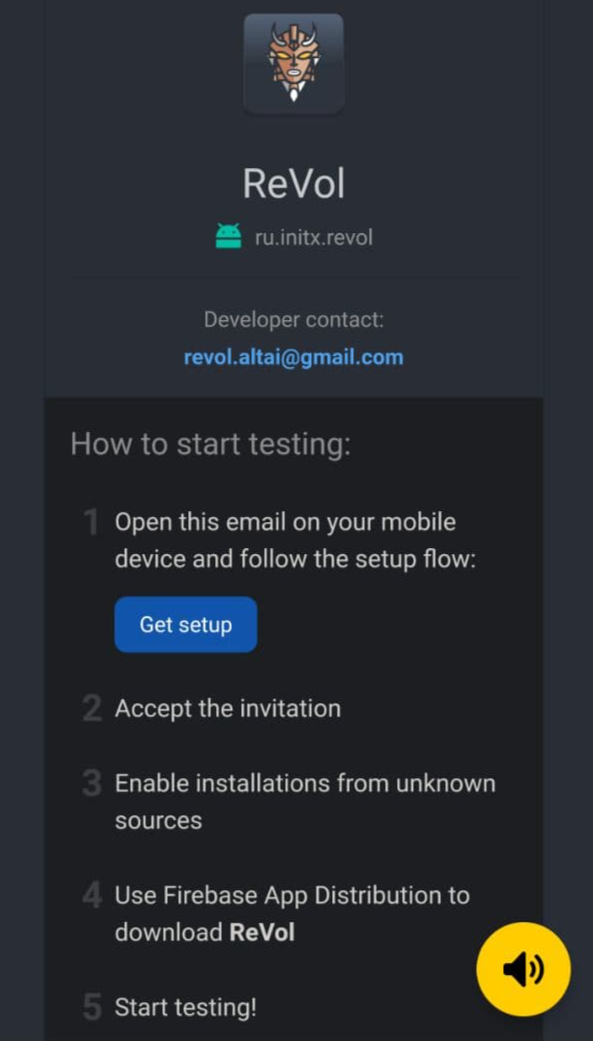Click step number 2 marker

pos(92,709)
